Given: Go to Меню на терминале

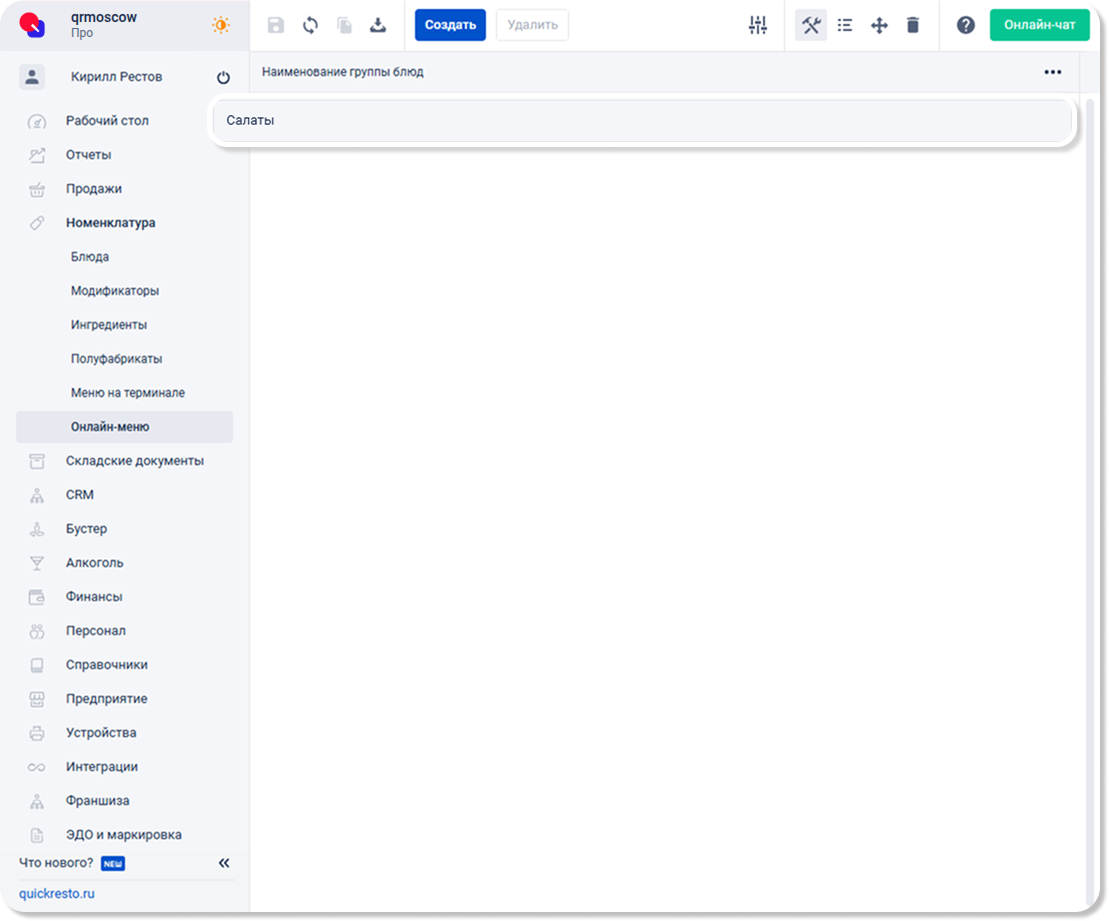Looking at the screenshot, I should click(127, 393).
